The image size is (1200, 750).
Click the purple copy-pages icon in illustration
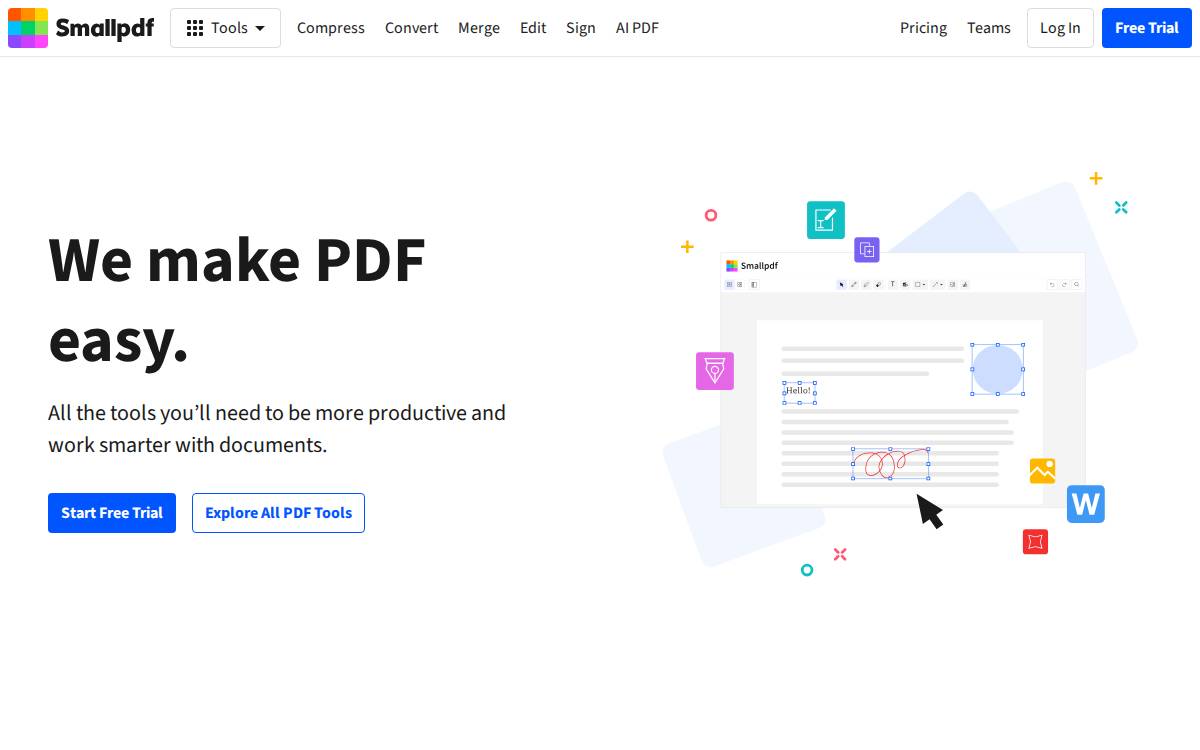[867, 250]
